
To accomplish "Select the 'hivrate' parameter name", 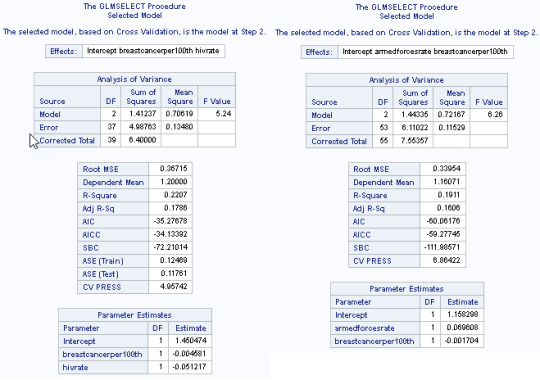I will pyautogui.click(x=75, y=368).
